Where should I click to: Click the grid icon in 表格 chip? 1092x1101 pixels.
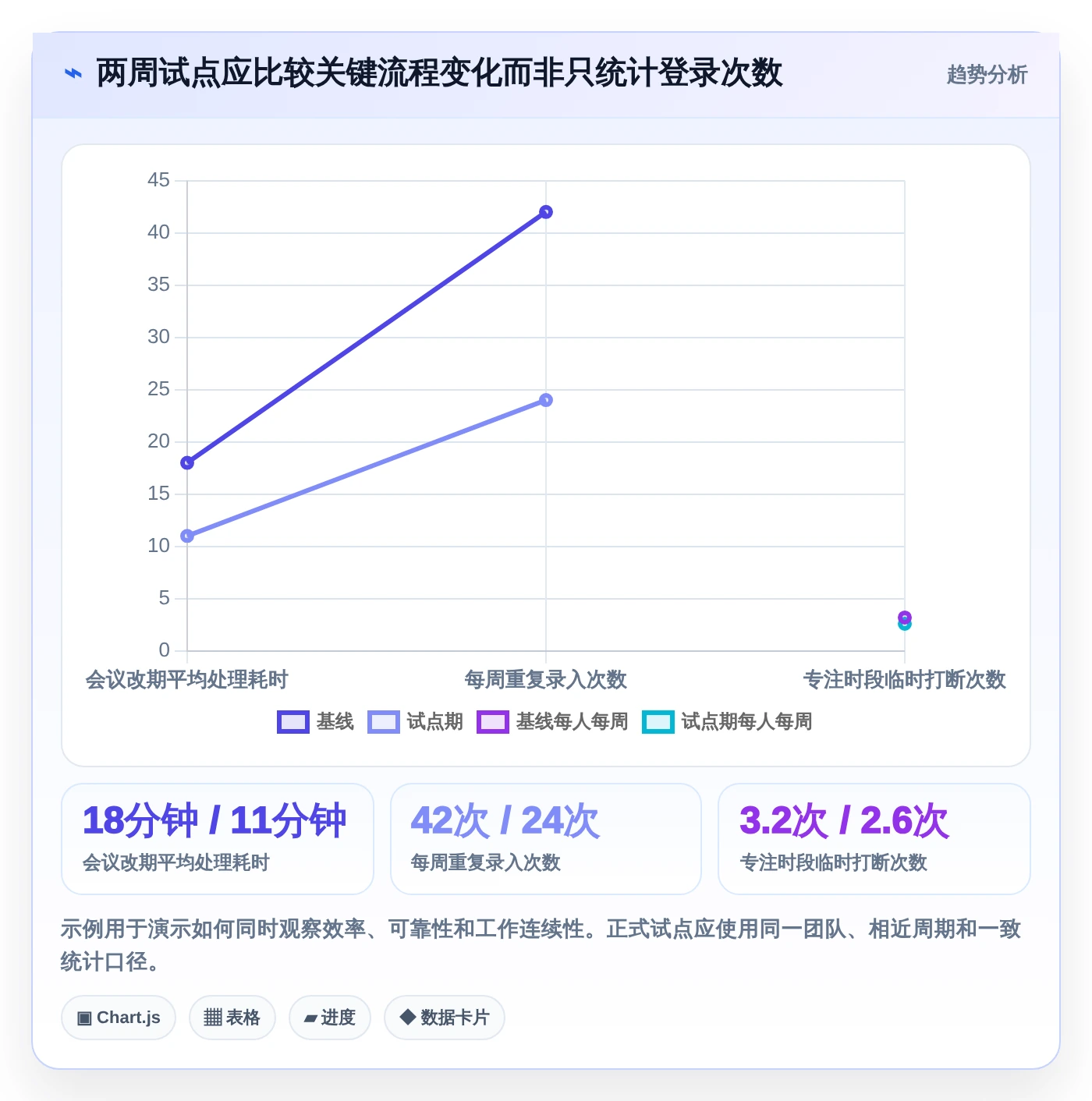click(213, 1018)
